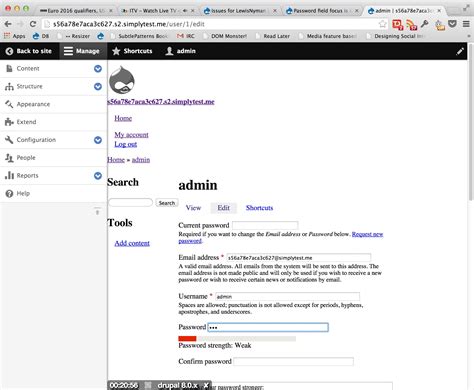Toggle sidebar orientation button below Help
The width and height of the screenshot is (474, 390).
pos(97,211)
